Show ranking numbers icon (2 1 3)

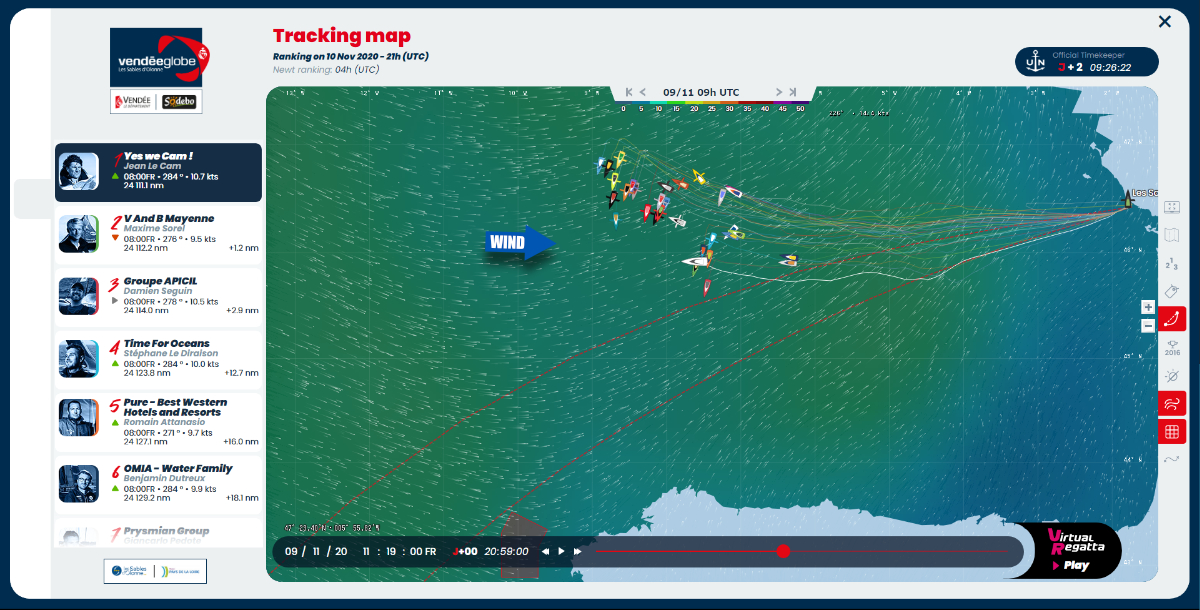point(1172,263)
